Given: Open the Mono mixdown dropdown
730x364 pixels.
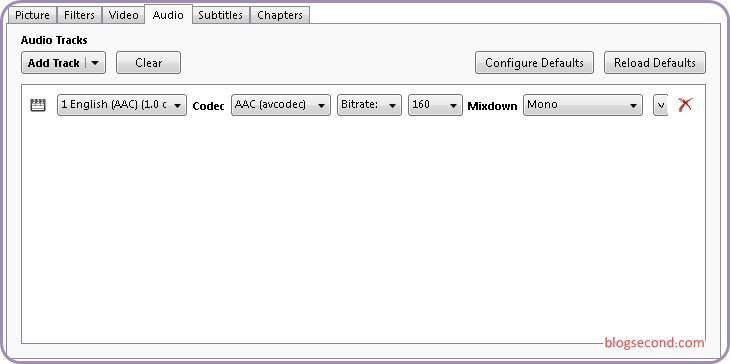Looking at the screenshot, I should pos(583,105).
